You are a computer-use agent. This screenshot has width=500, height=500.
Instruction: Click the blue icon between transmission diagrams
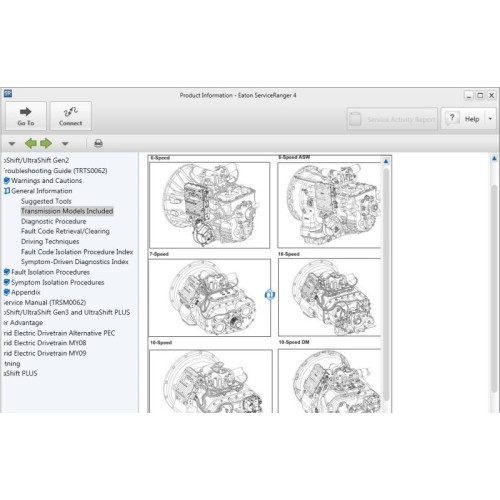pos(270,295)
